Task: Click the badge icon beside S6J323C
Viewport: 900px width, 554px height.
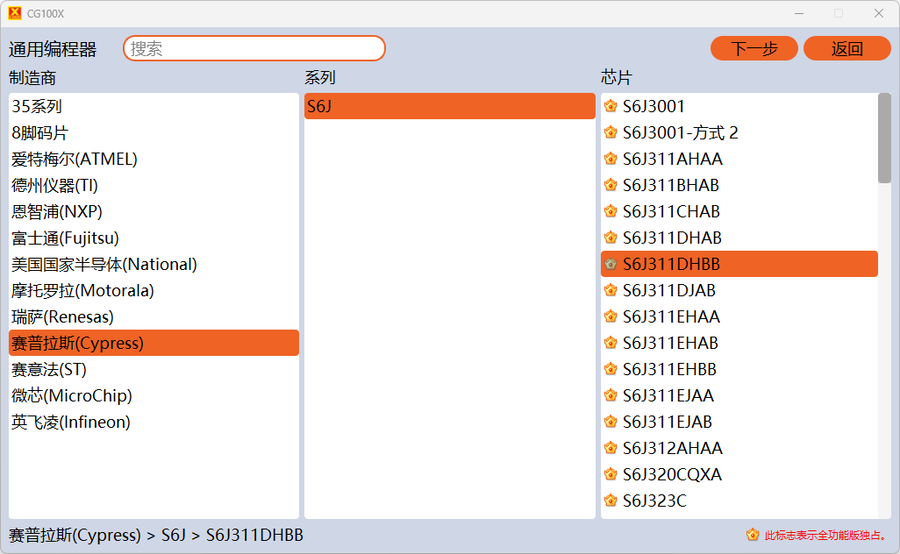Action: coord(611,501)
